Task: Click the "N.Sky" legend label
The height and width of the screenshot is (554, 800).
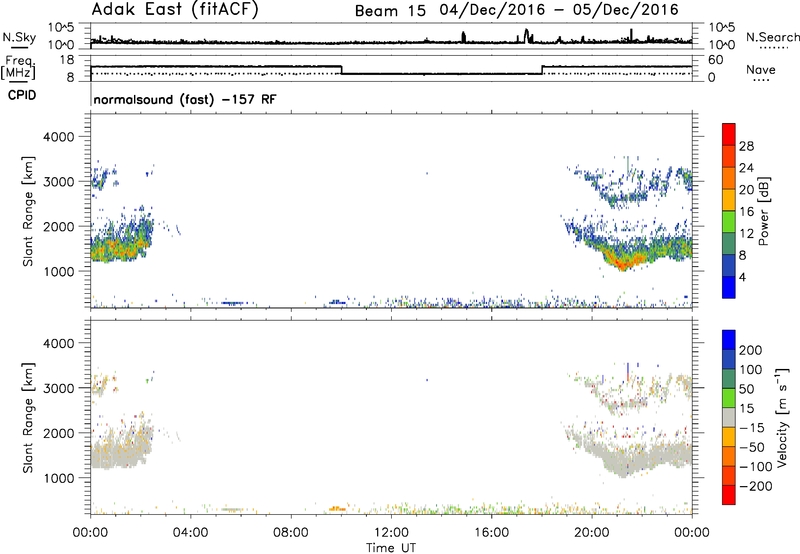Action: [19, 37]
